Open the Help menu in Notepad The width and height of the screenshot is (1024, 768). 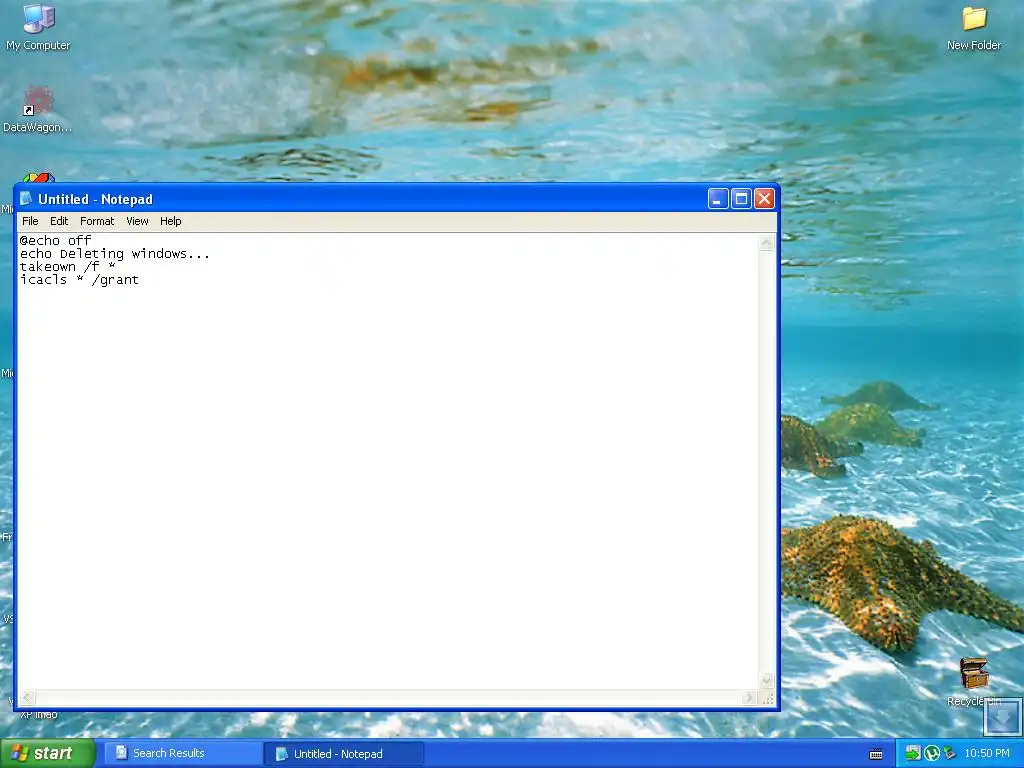pyautogui.click(x=170, y=221)
